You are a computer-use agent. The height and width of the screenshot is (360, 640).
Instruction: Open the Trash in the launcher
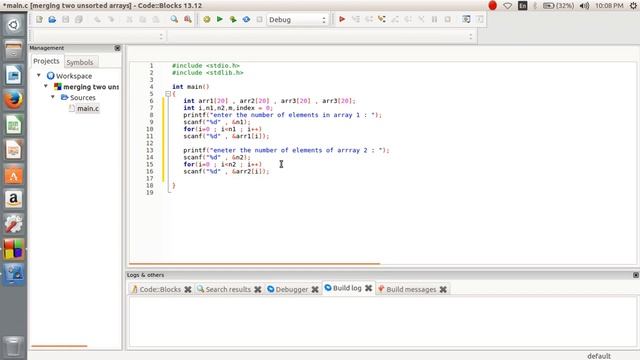click(13, 346)
